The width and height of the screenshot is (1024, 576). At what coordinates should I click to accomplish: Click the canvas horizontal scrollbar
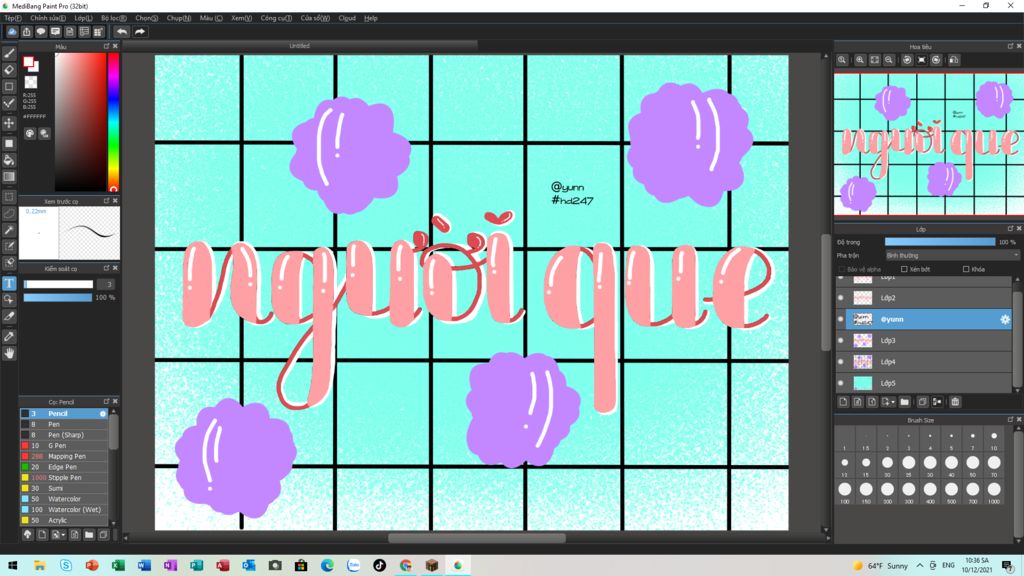(477, 538)
